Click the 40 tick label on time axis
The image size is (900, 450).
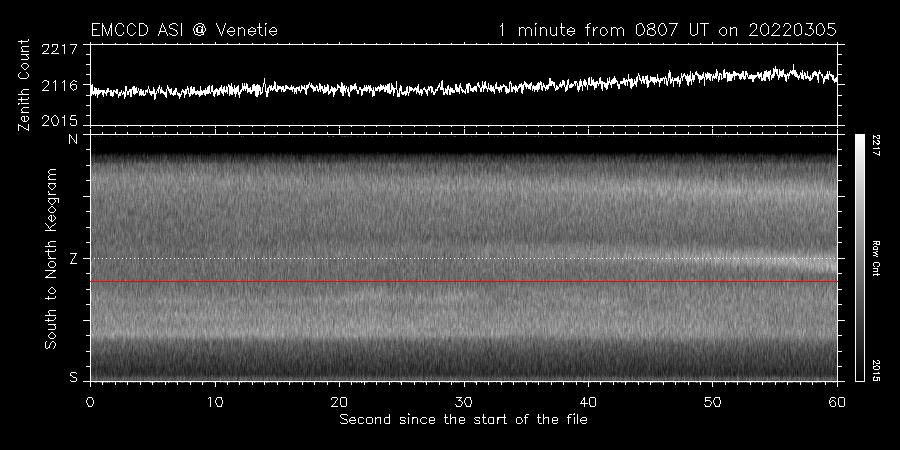click(588, 402)
